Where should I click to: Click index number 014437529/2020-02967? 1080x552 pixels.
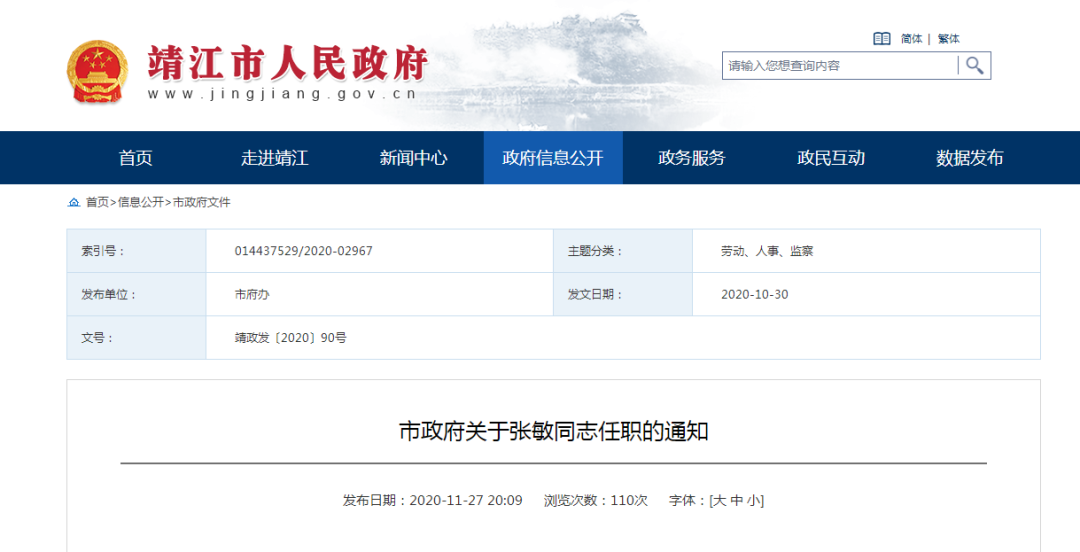pos(304,251)
